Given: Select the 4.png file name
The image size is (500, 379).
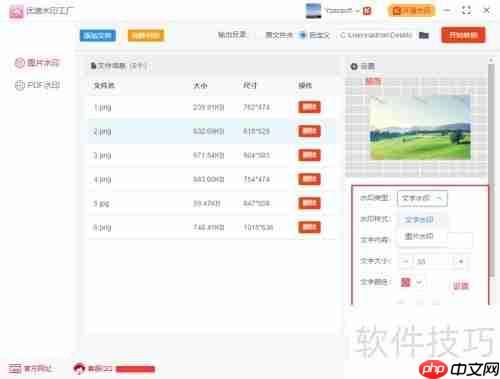Looking at the screenshot, I should point(102,180).
